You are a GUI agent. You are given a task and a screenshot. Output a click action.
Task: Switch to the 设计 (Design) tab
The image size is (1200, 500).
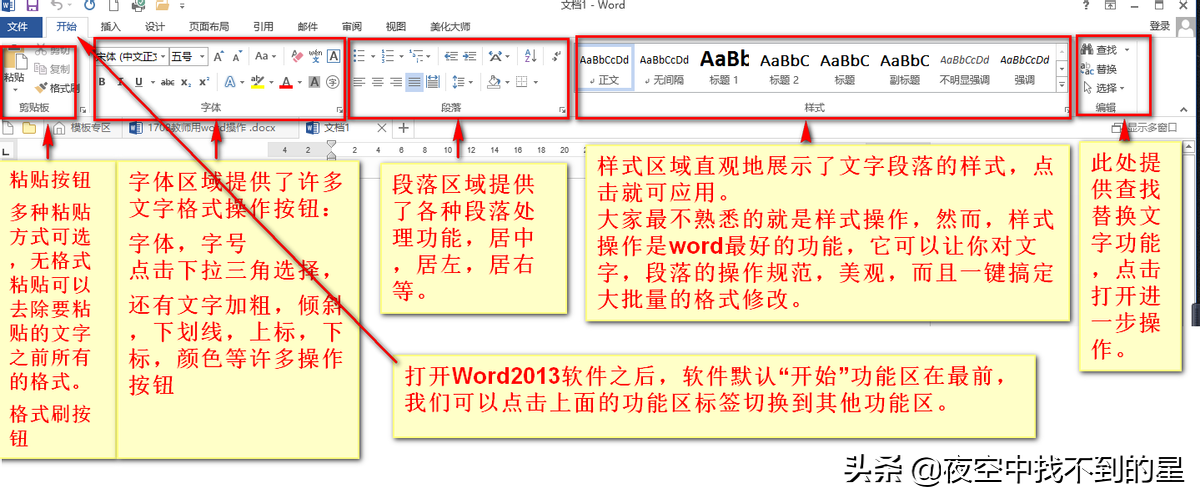point(155,27)
